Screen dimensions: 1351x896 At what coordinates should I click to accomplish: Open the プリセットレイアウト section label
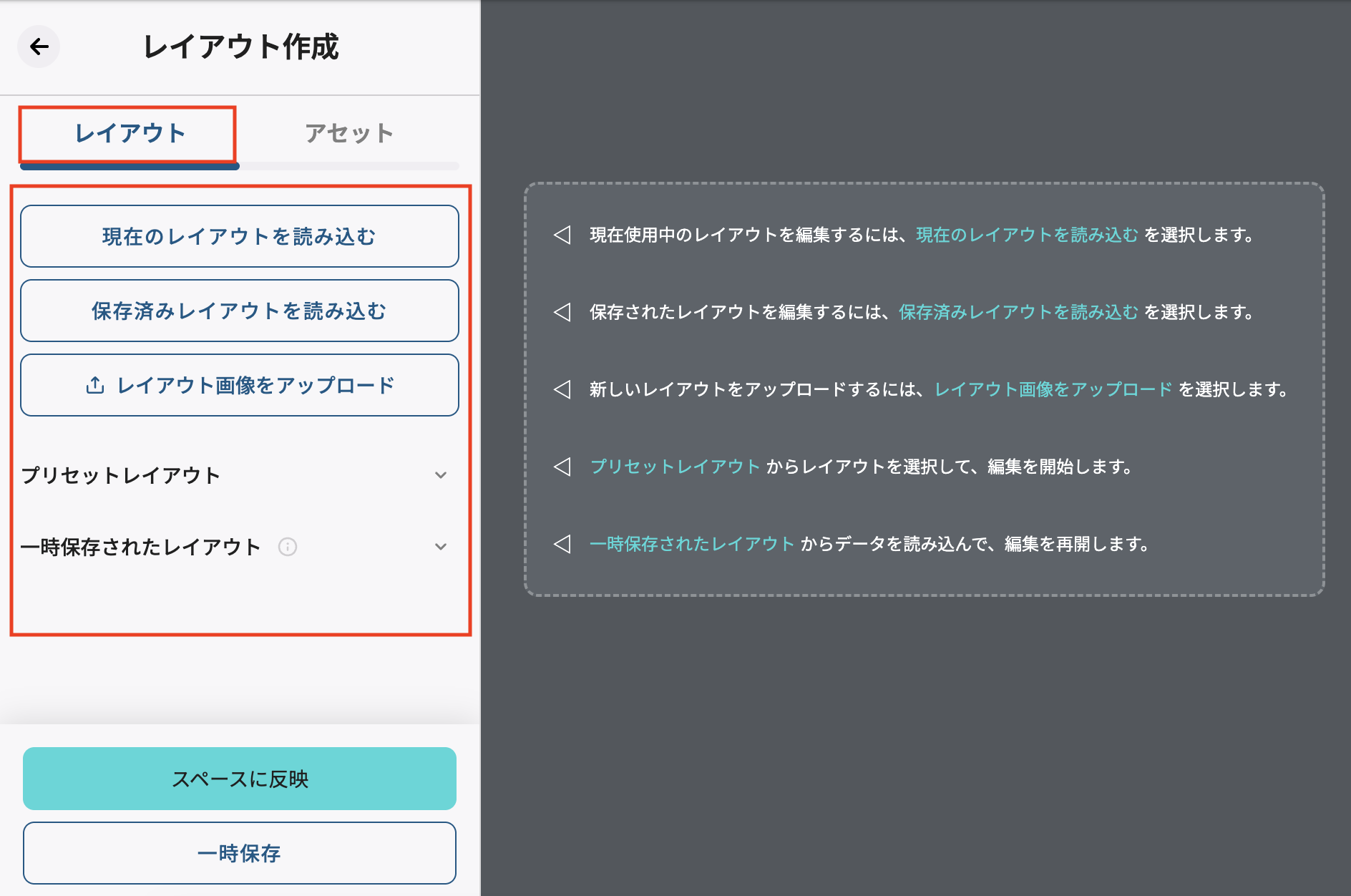[121, 475]
